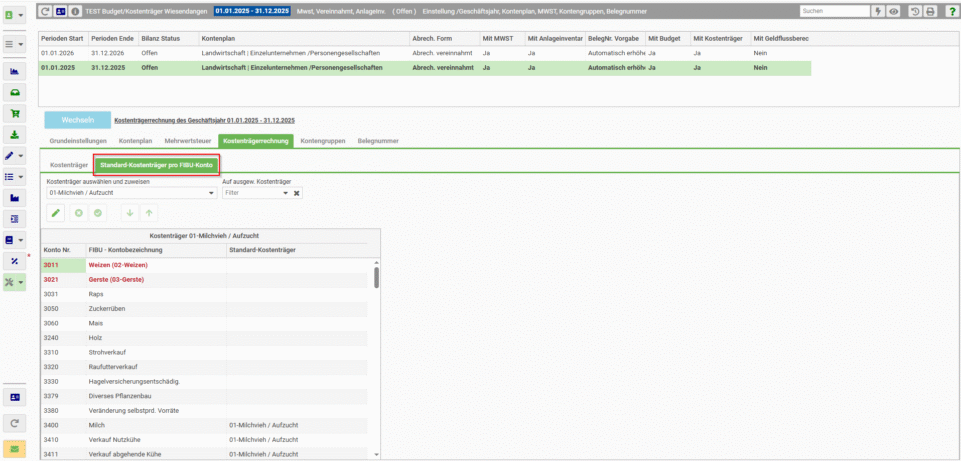Click the green download arrow sidebar icon
This screenshot has width=961, height=461.
(x=15, y=135)
